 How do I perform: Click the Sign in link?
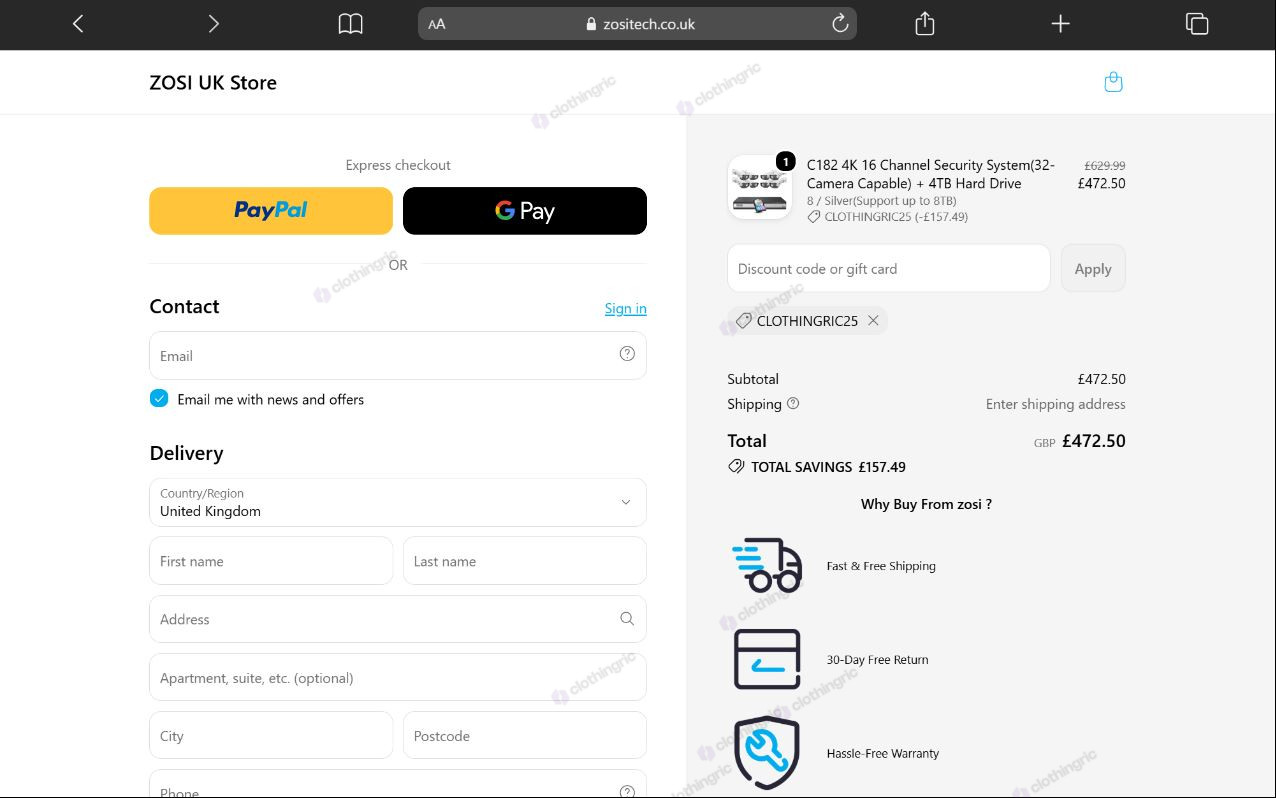(x=625, y=308)
